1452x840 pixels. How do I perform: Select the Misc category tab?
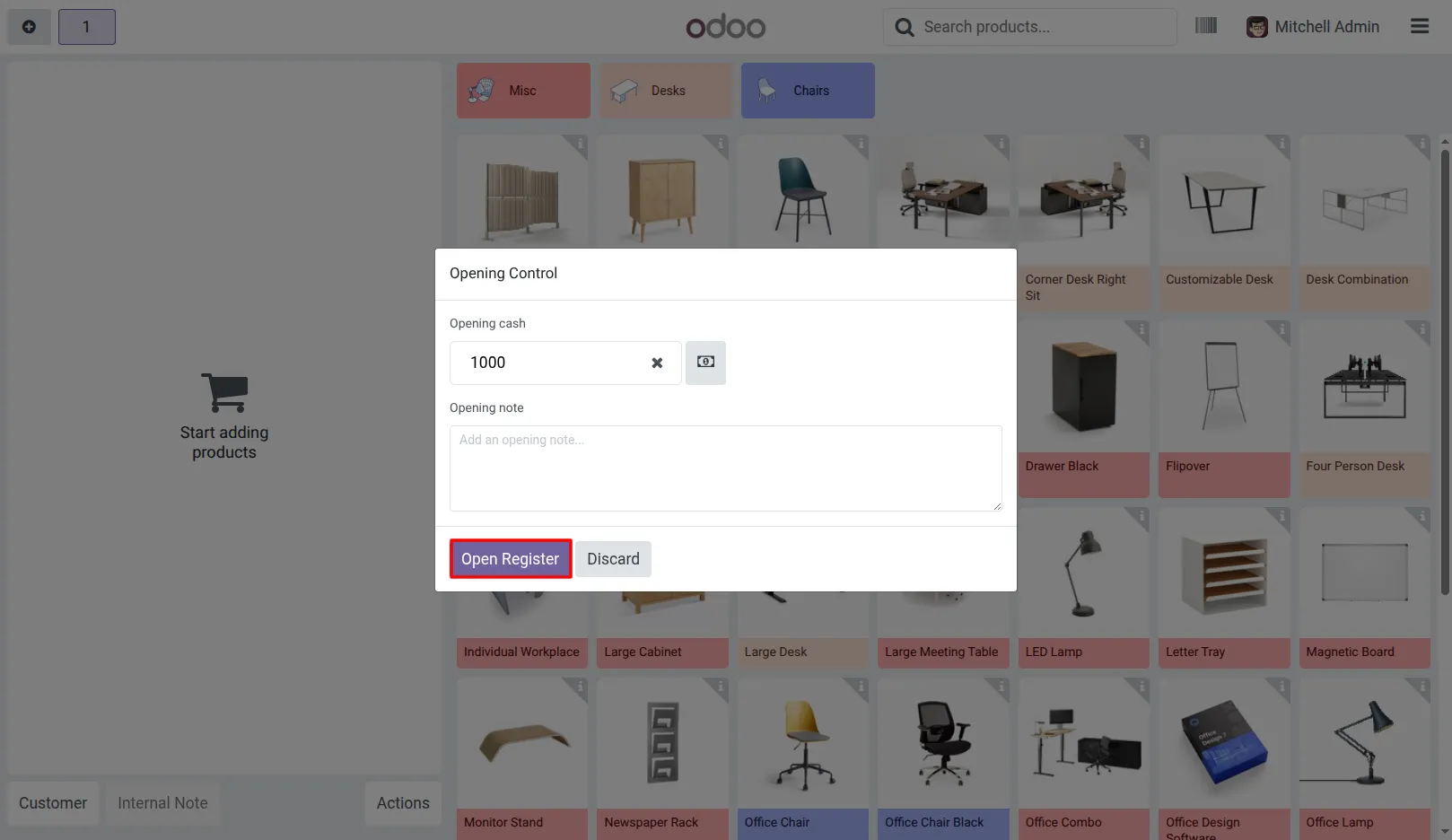[523, 91]
